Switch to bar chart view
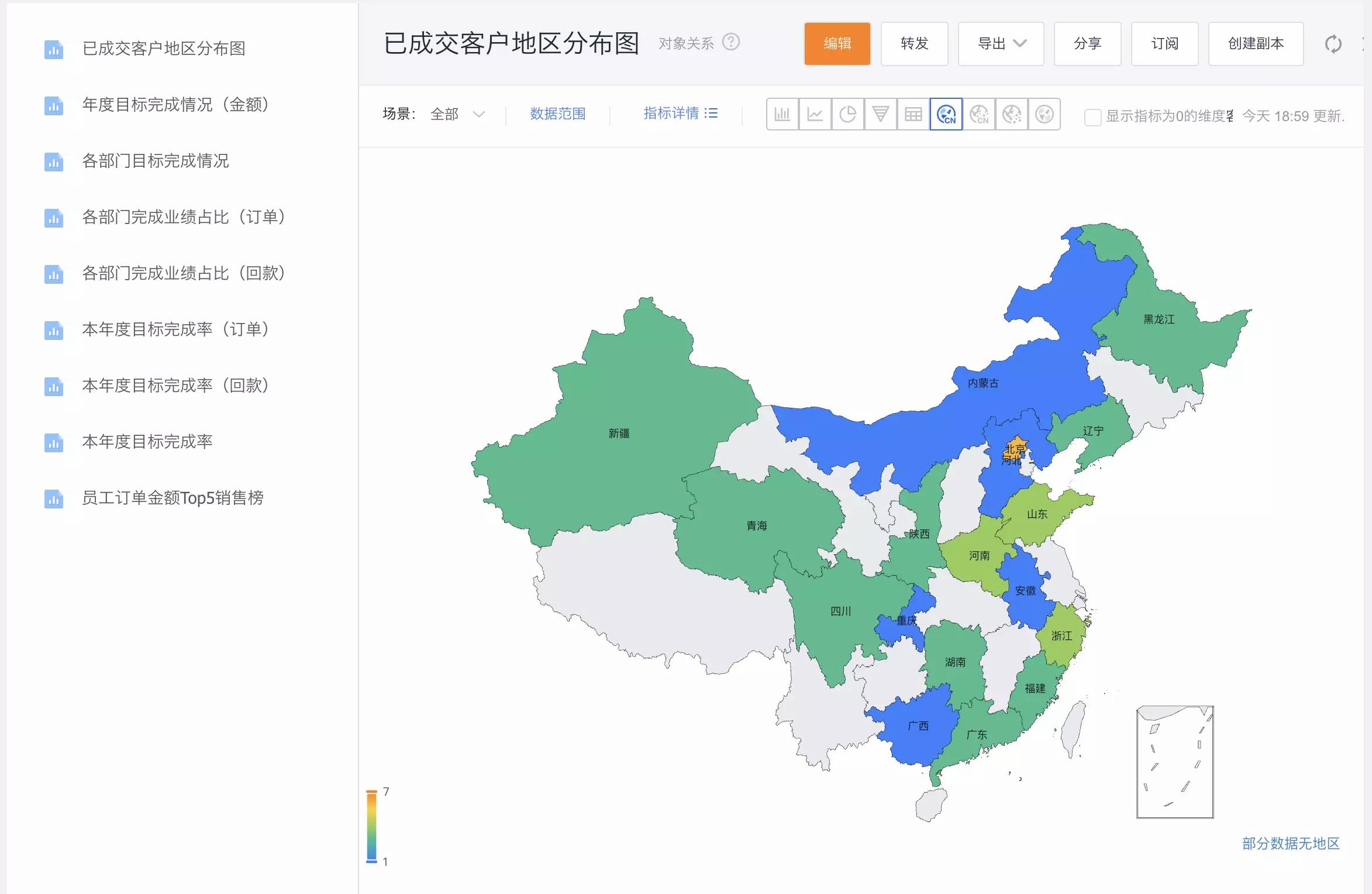The width and height of the screenshot is (1372, 894). click(x=782, y=114)
